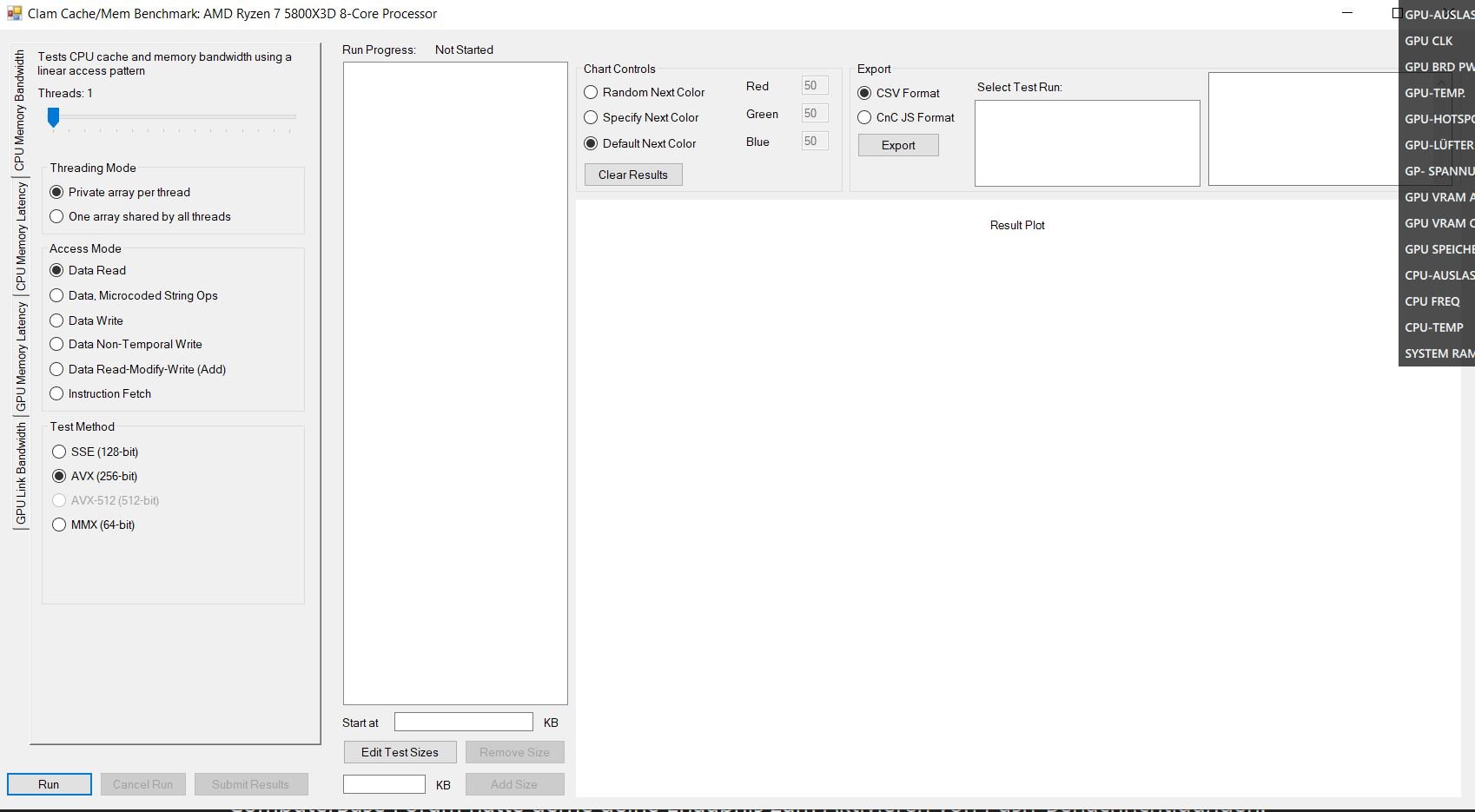This screenshot has height=812, width=1475.
Task: Start the benchmark with Run button
Action: pos(50,784)
